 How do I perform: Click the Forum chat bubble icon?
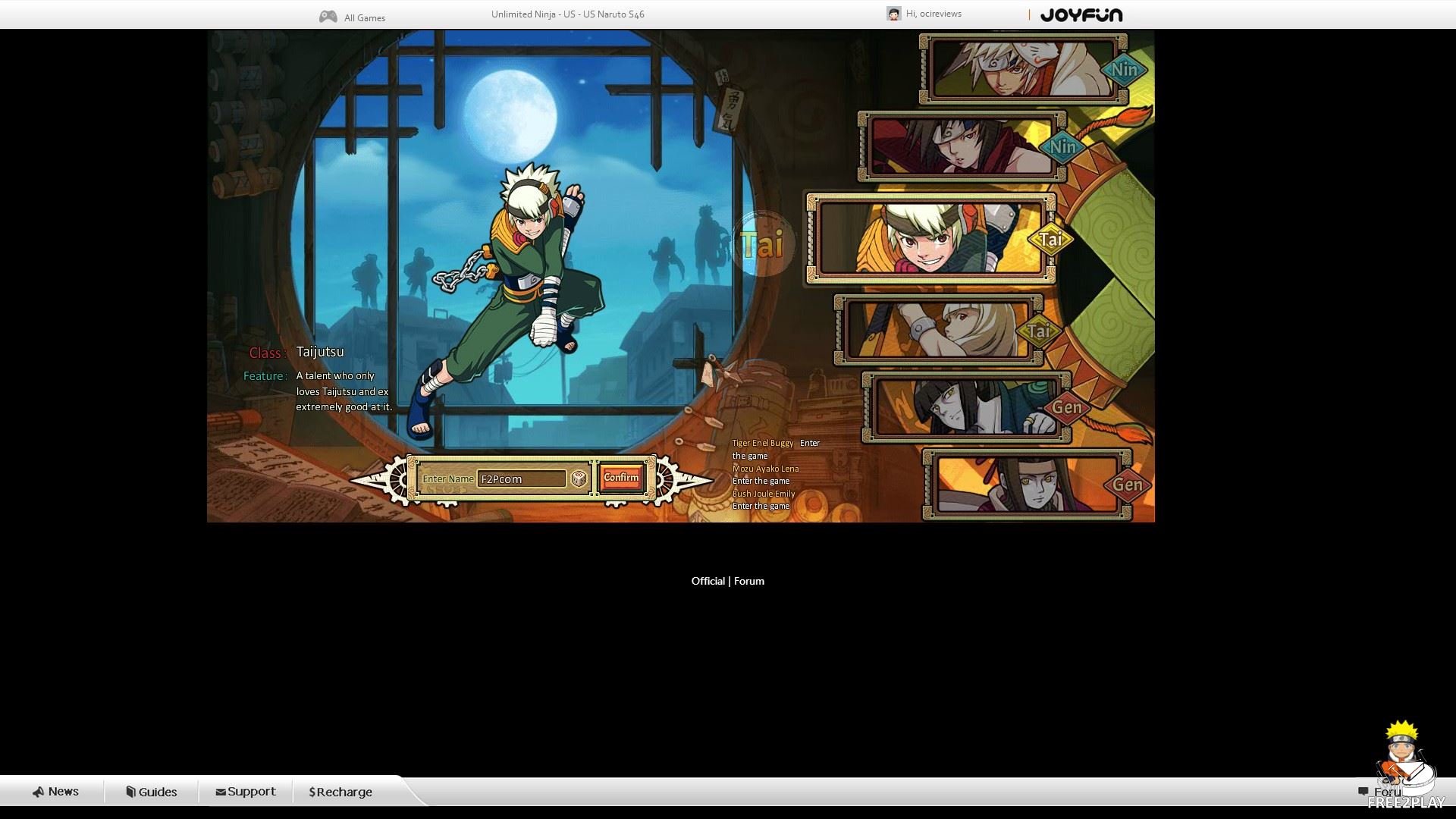tap(1363, 791)
